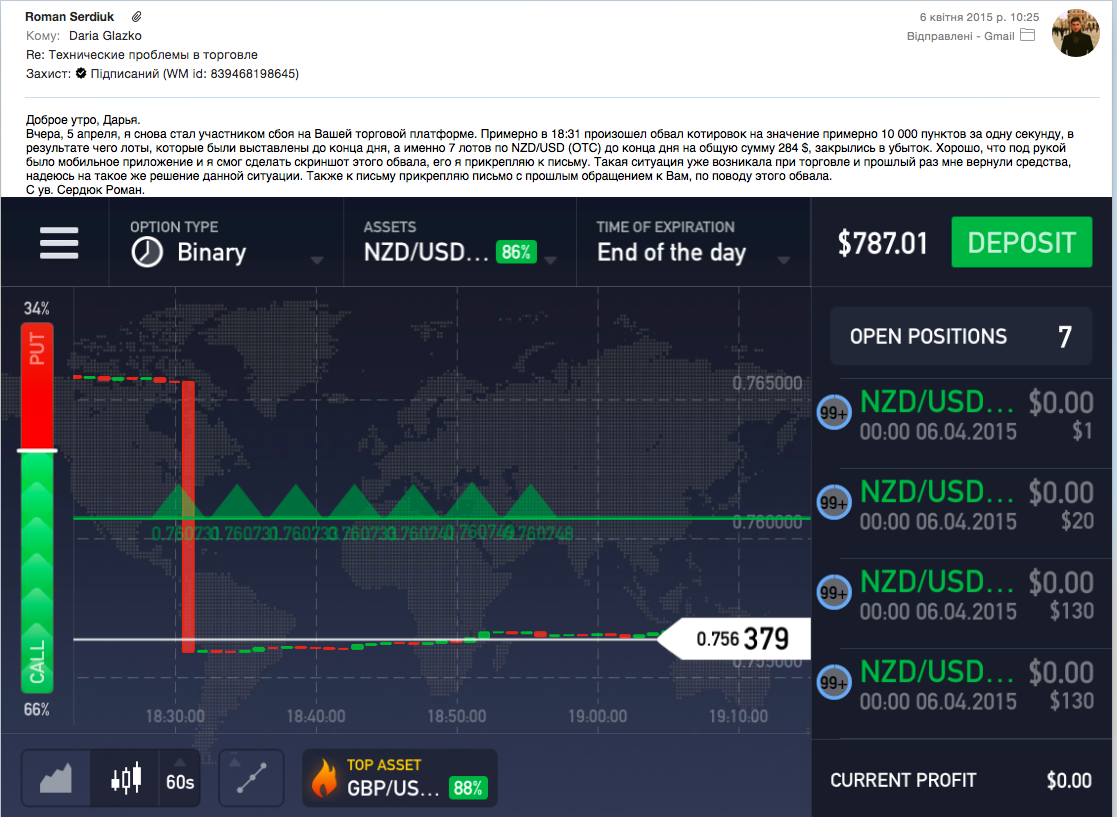Switch to area chart view
Screen dimensions: 1117x817
pyautogui.click(x=55, y=778)
